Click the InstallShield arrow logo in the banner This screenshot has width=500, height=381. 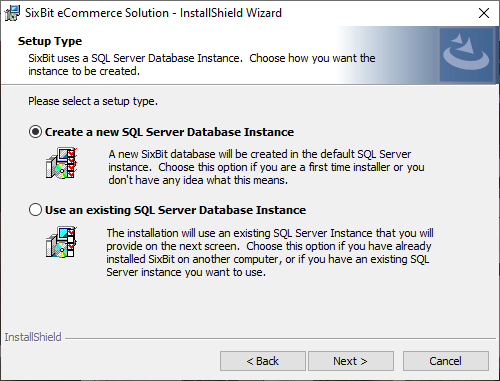point(466,55)
